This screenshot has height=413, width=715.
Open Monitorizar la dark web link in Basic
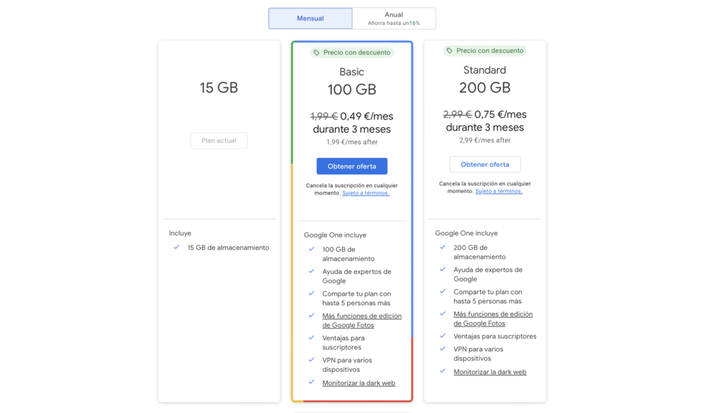pyautogui.click(x=359, y=383)
